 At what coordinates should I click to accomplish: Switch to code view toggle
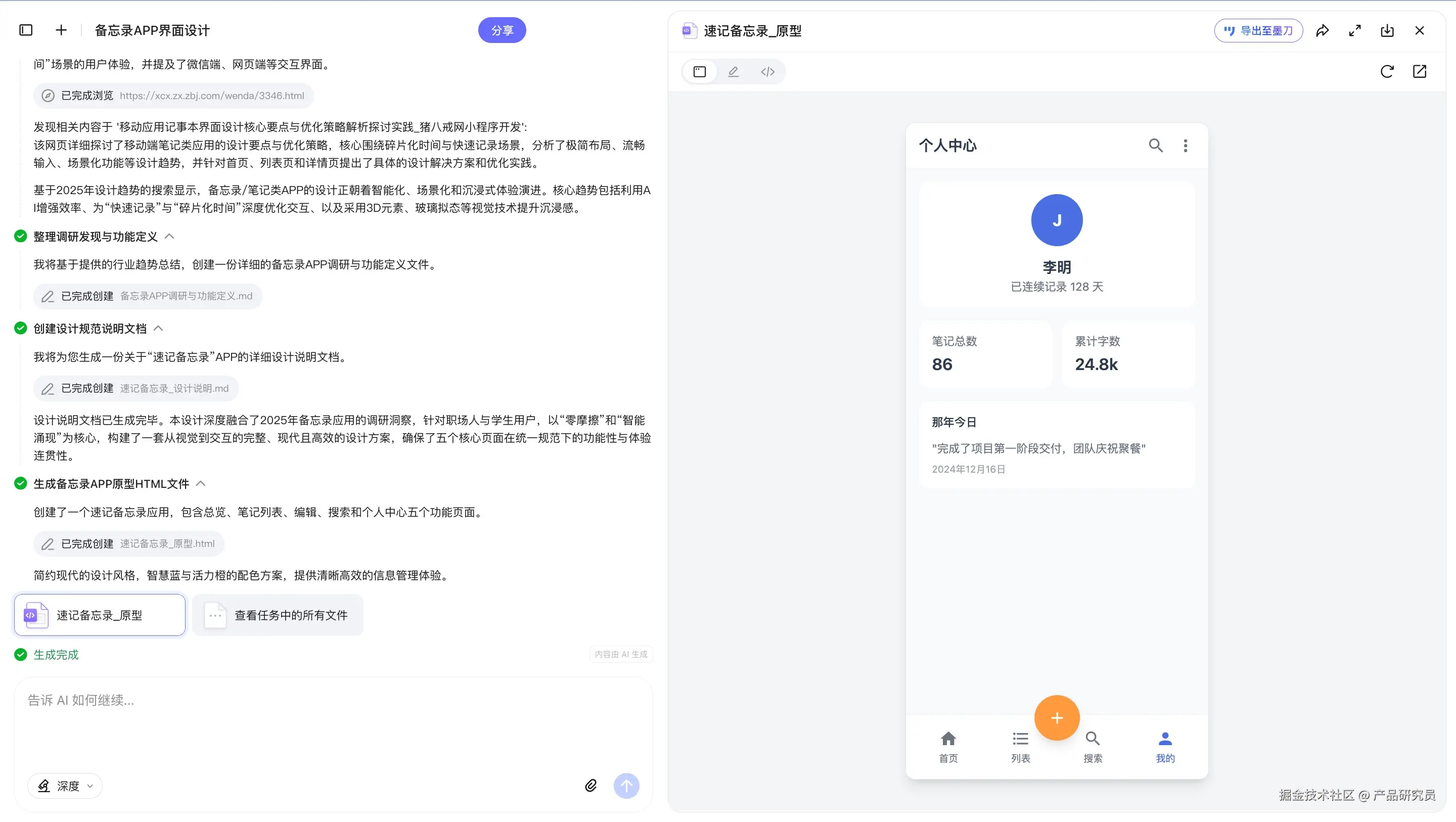coord(767,72)
